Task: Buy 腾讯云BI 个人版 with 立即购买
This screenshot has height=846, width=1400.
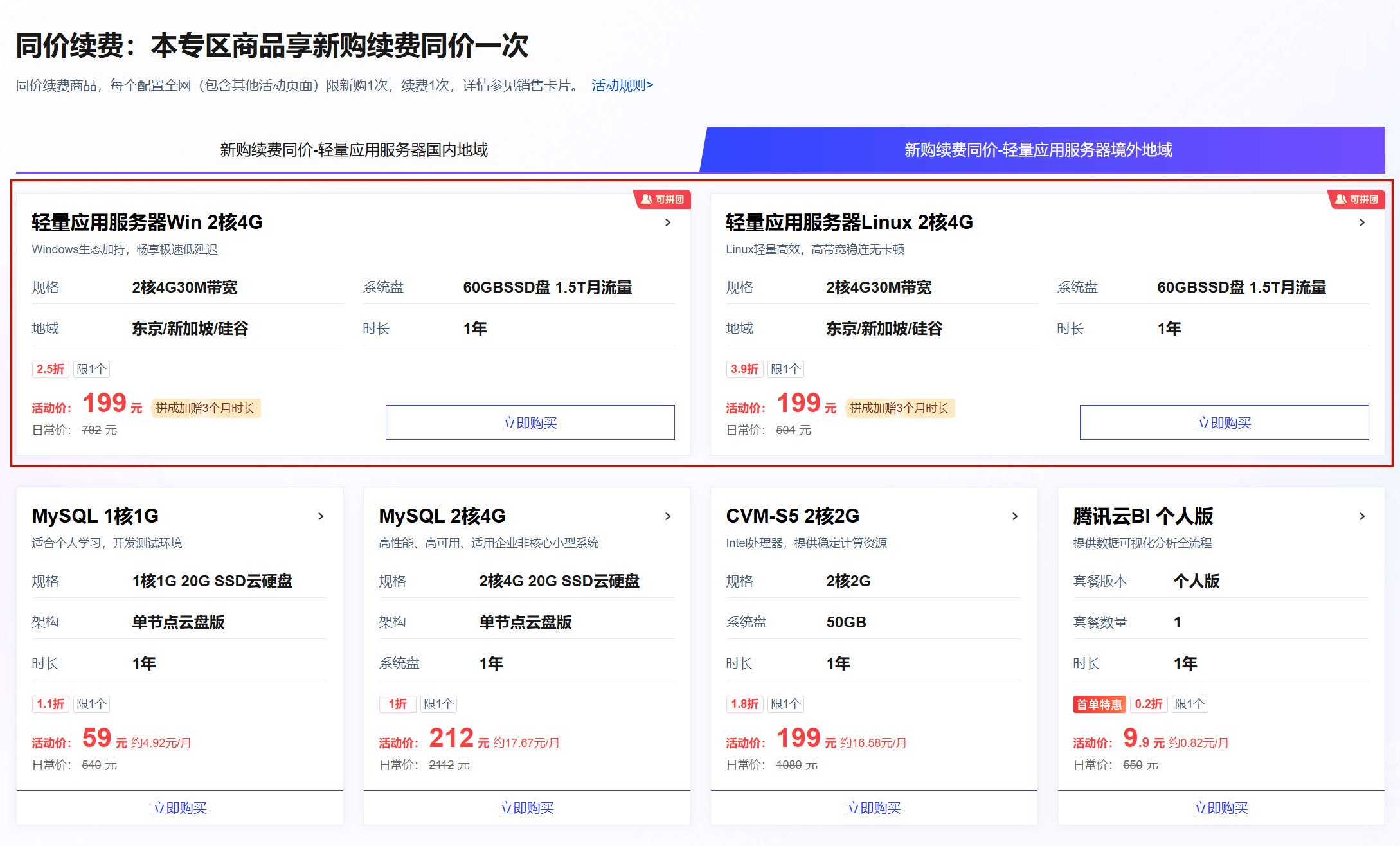Action: pyautogui.click(x=1221, y=807)
